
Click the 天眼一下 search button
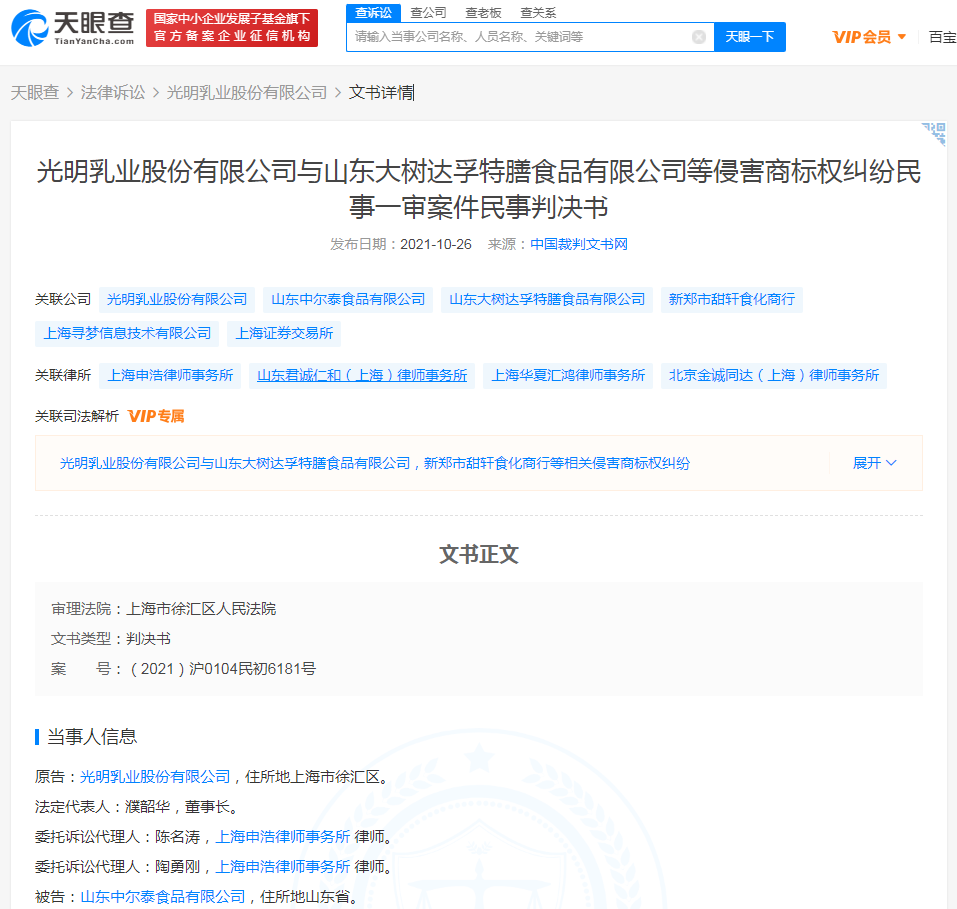pos(749,37)
